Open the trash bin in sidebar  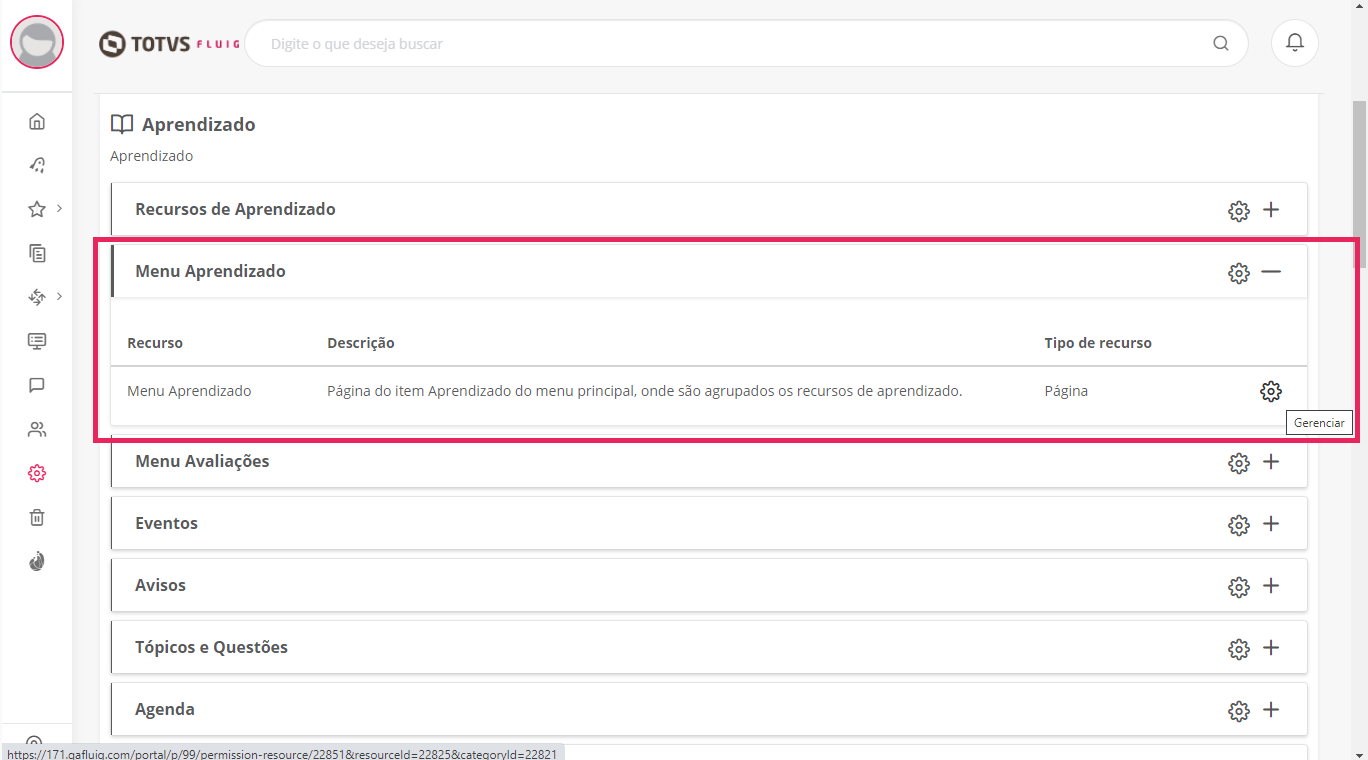(x=37, y=517)
